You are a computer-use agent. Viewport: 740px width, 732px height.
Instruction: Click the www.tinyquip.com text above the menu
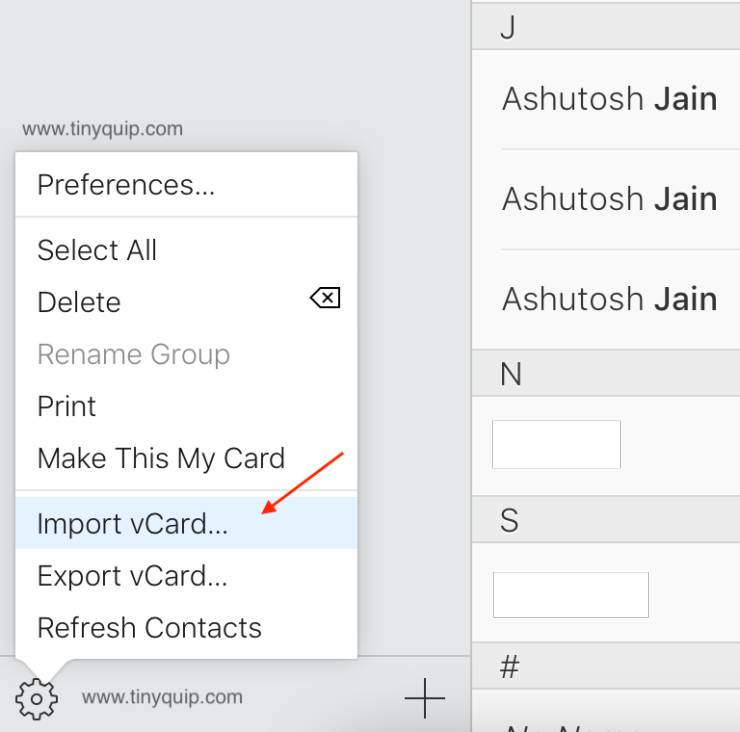102,129
